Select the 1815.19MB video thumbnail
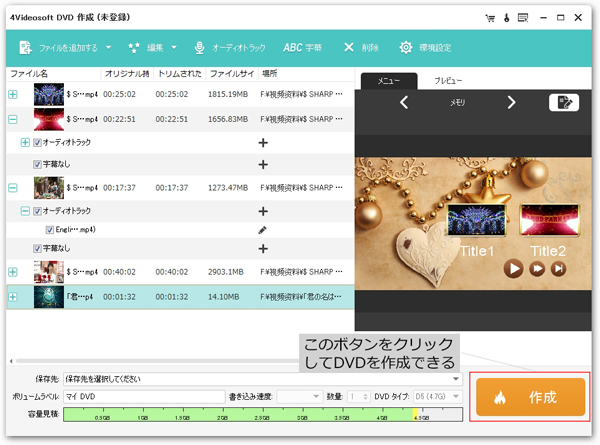The width and height of the screenshot is (600, 445). point(49,94)
